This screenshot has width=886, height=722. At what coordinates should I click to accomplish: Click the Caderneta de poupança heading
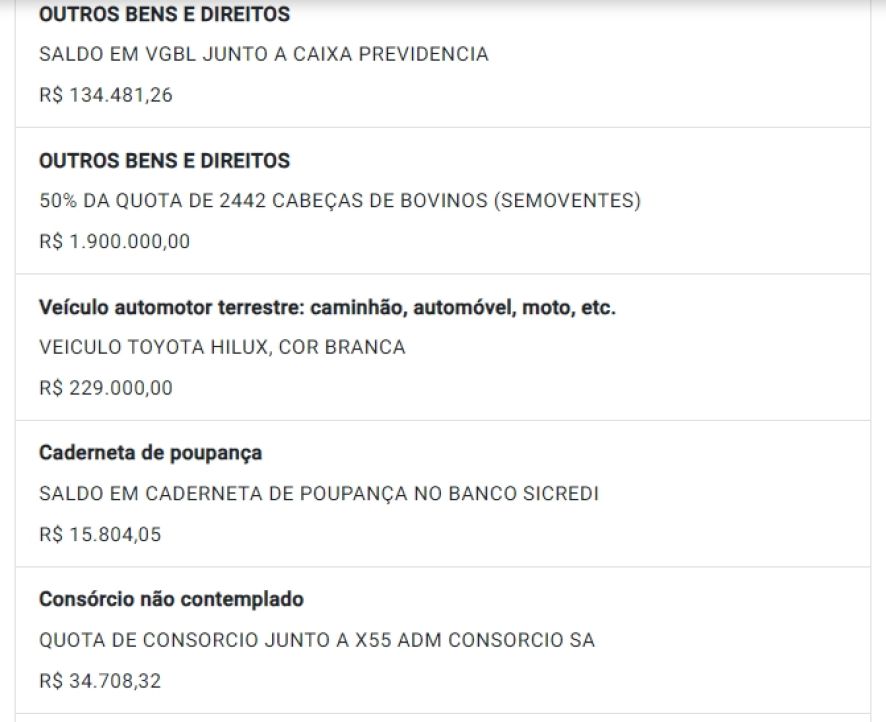(150, 453)
